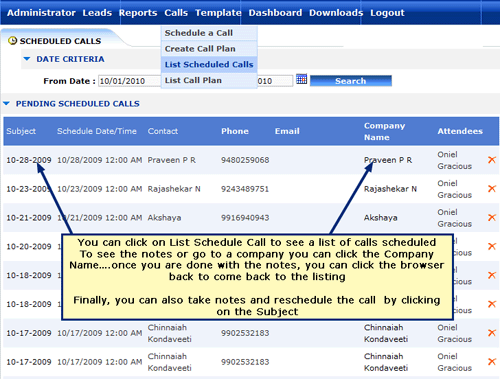Delete the 10-21-2009 Akshaya call
500x379 pixels.
click(x=492, y=217)
